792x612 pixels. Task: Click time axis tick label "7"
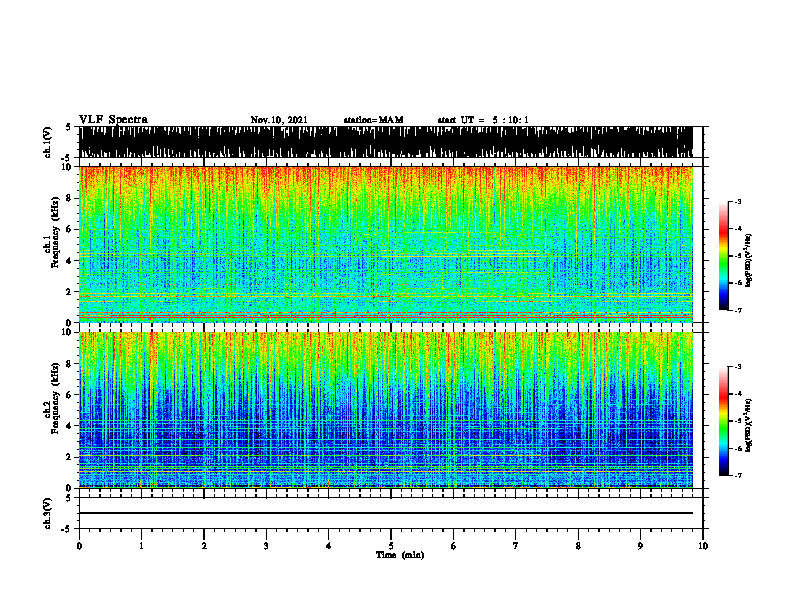[516, 546]
